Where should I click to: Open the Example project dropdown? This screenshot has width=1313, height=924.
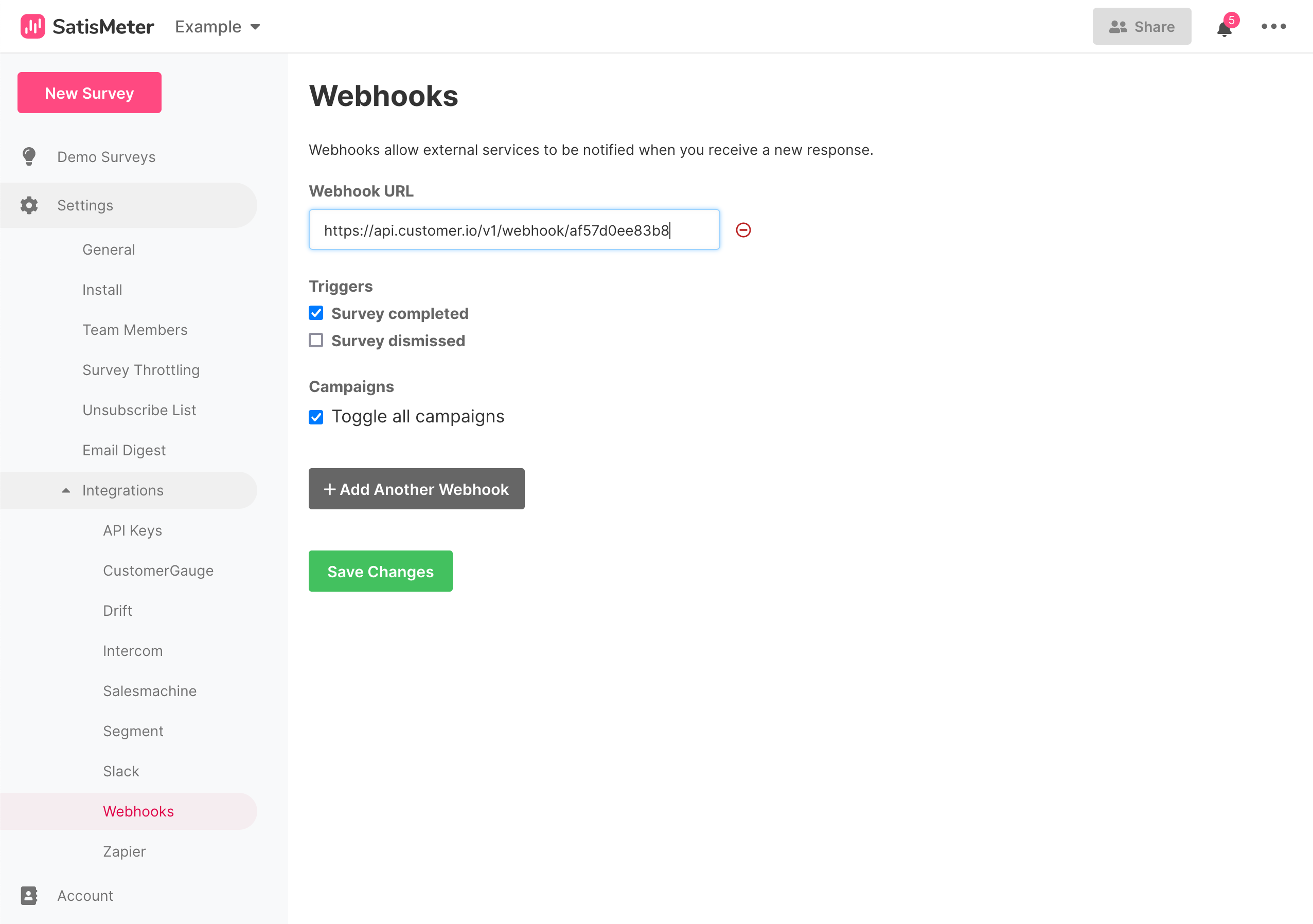tap(218, 27)
